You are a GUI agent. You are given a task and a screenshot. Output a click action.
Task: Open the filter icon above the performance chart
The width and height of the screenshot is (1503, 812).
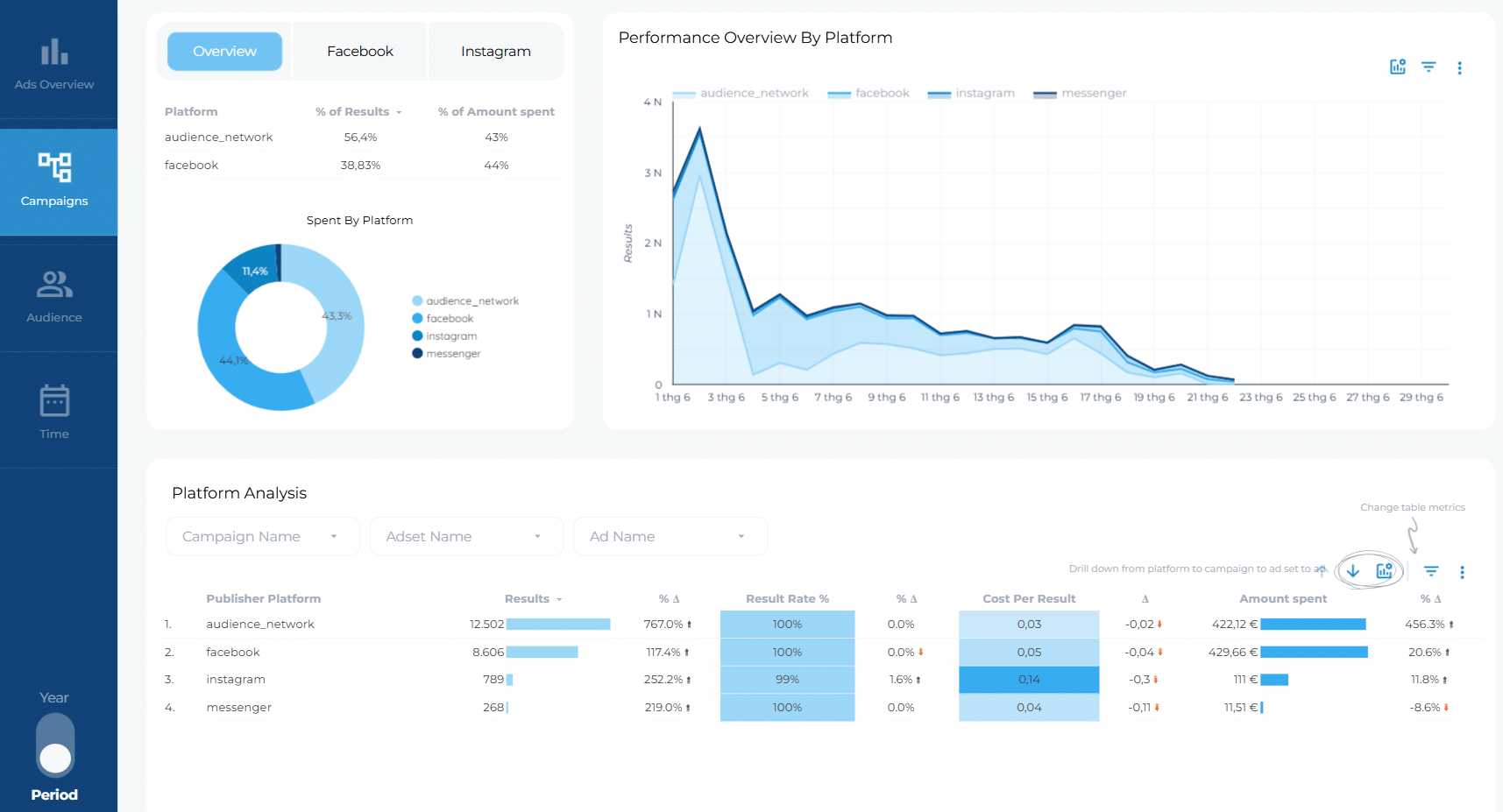coord(1429,67)
